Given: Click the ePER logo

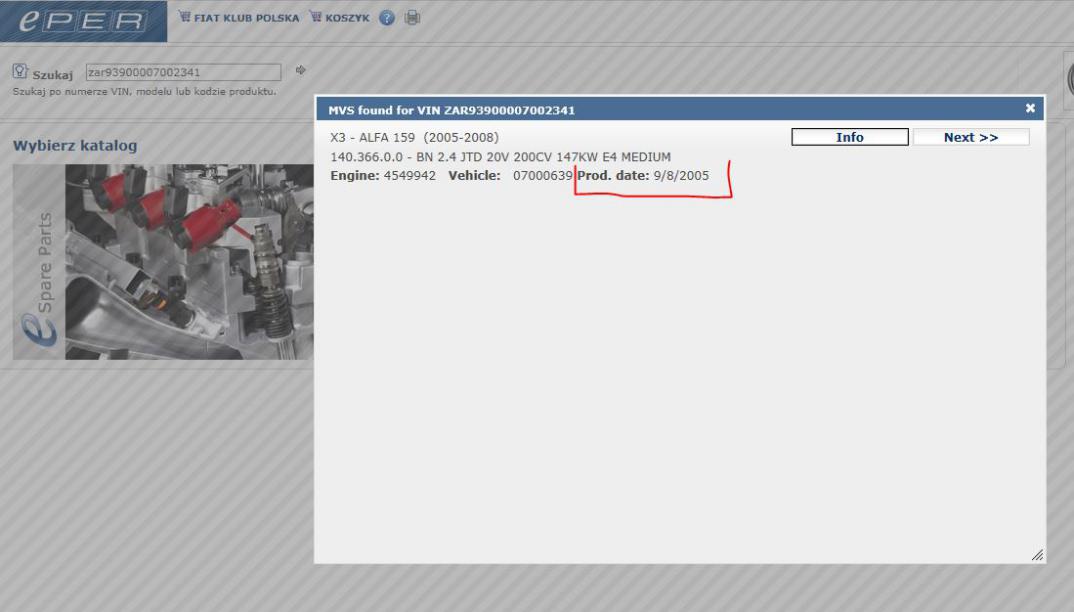Looking at the screenshot, I should pos(83,21).
